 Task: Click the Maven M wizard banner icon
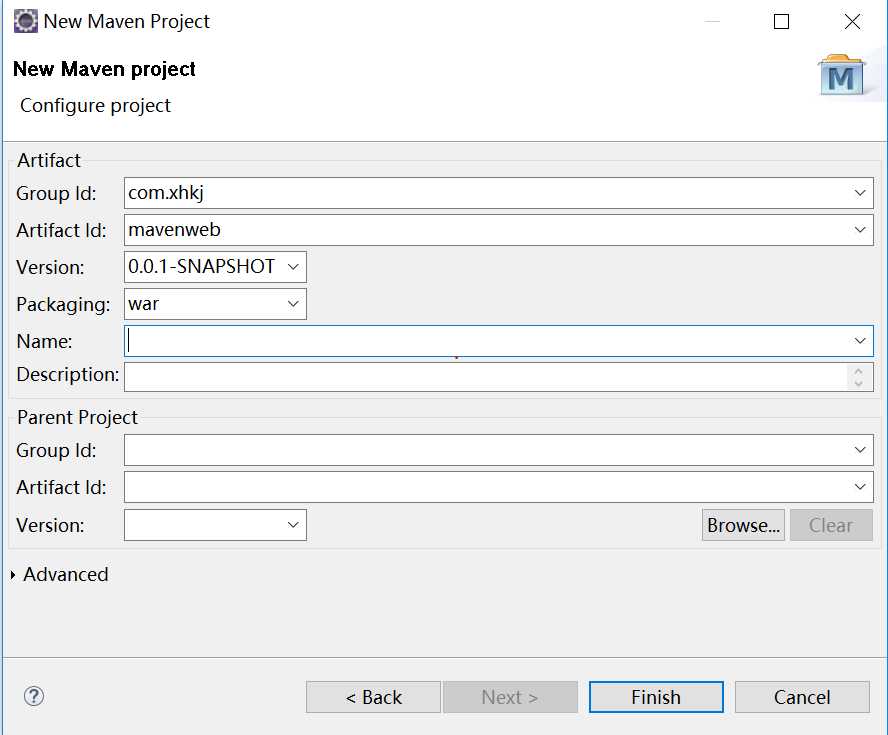842,75
